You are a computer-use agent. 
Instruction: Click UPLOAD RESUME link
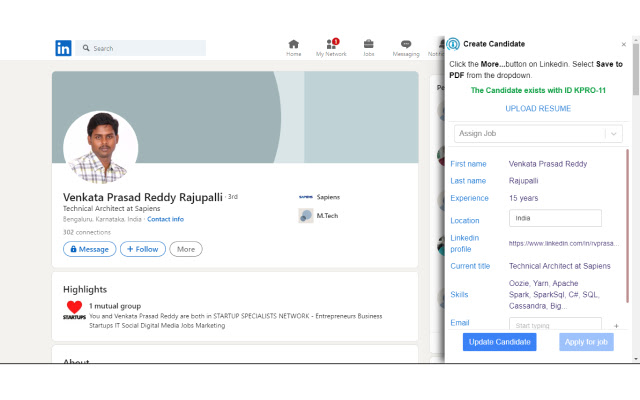pos(538,109)
